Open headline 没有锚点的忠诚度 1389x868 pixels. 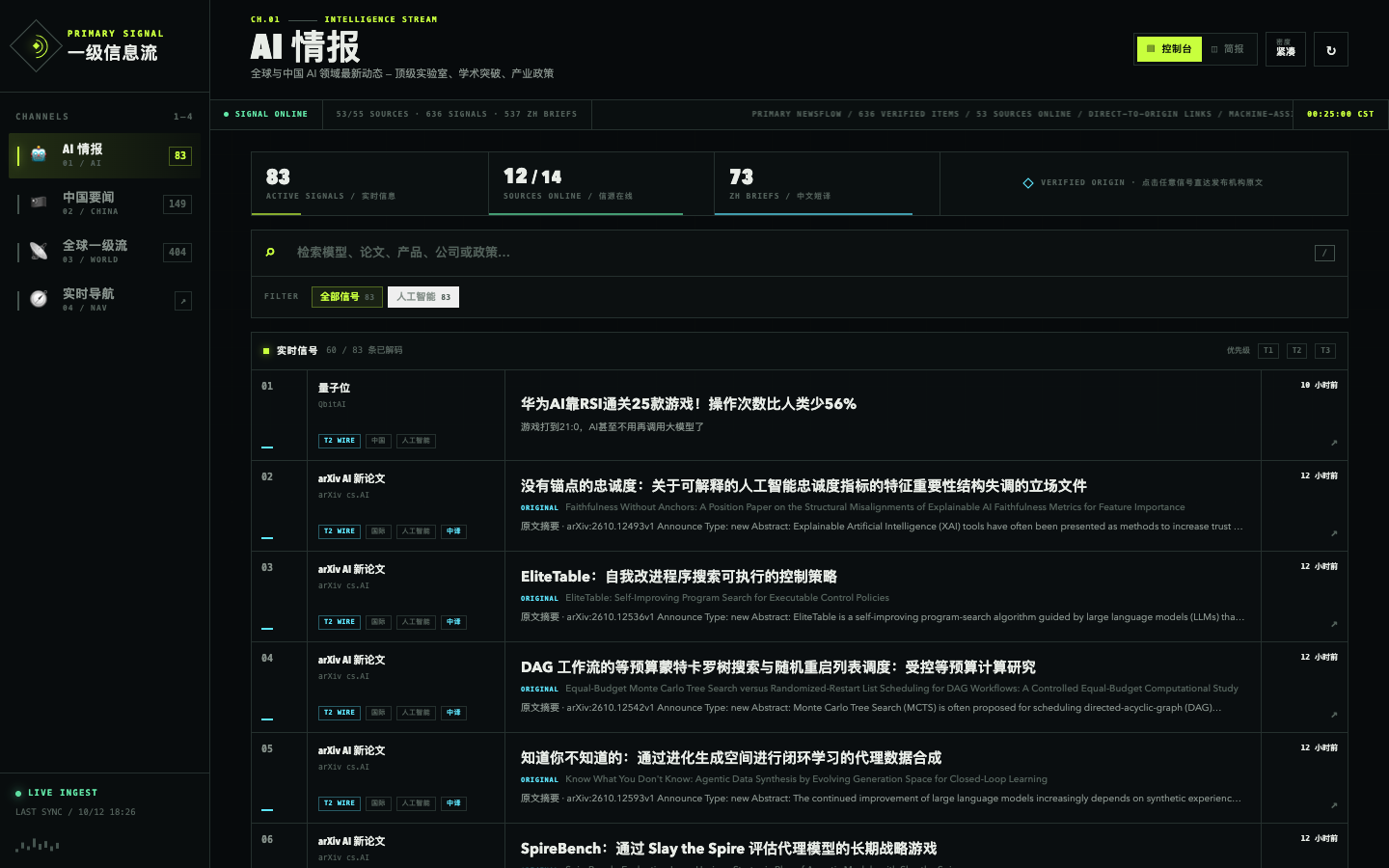803,486
